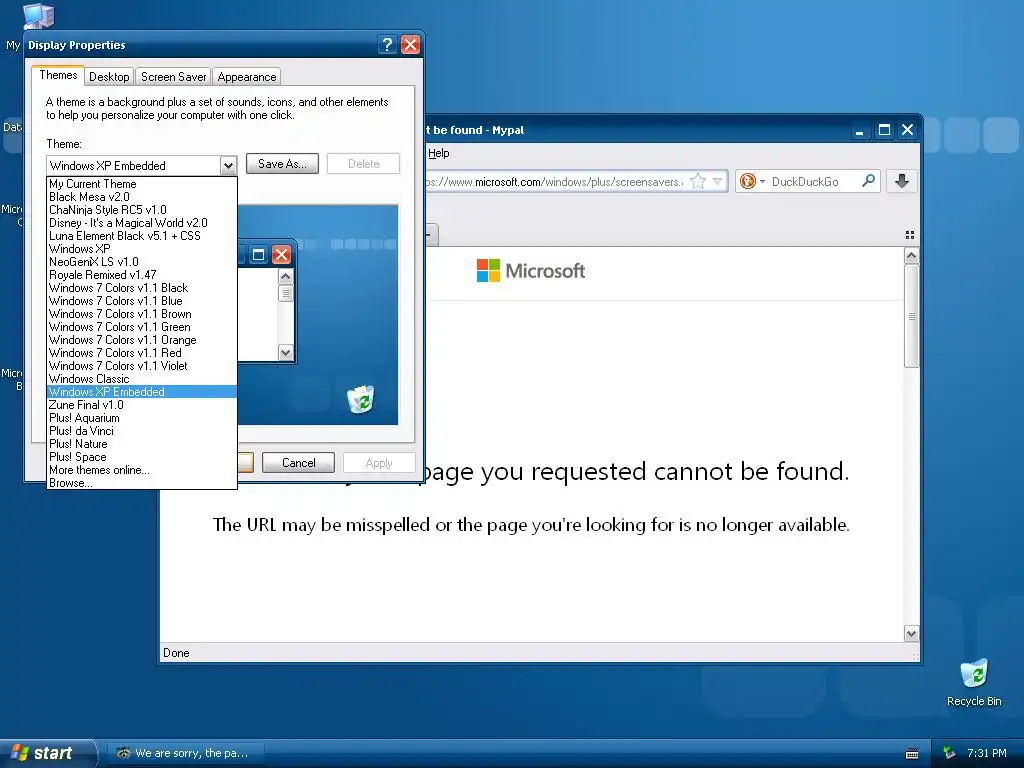Click the Mypal vertical scrollbar thumb
The width and height of the screenshot is (1024, 768).
pyautogui.click(x=912, y=316)
